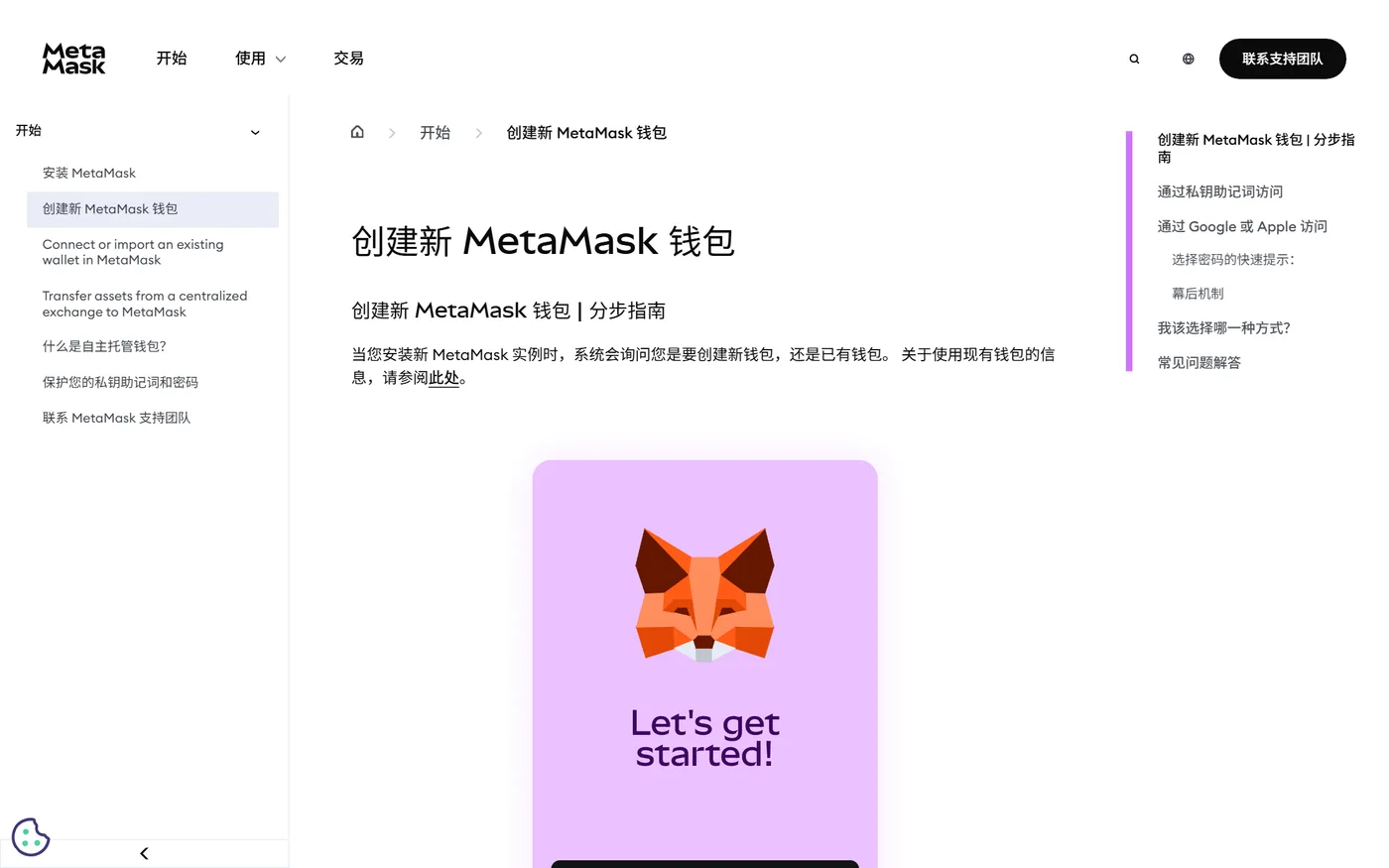Image resolution: width=1389 pixels, height=868 pixels.
Task: Jump to 常见问题解答 section
Action: click(x=1199, y=363)
